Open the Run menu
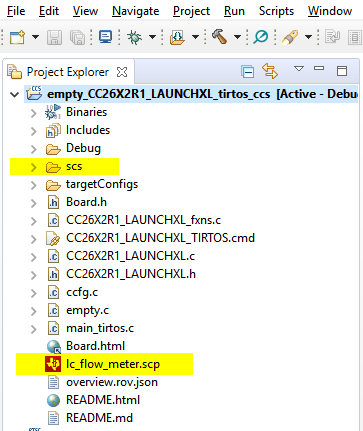The height and width of the screenshot is (431, 363). pyautogui.click(x=234, y=11)
